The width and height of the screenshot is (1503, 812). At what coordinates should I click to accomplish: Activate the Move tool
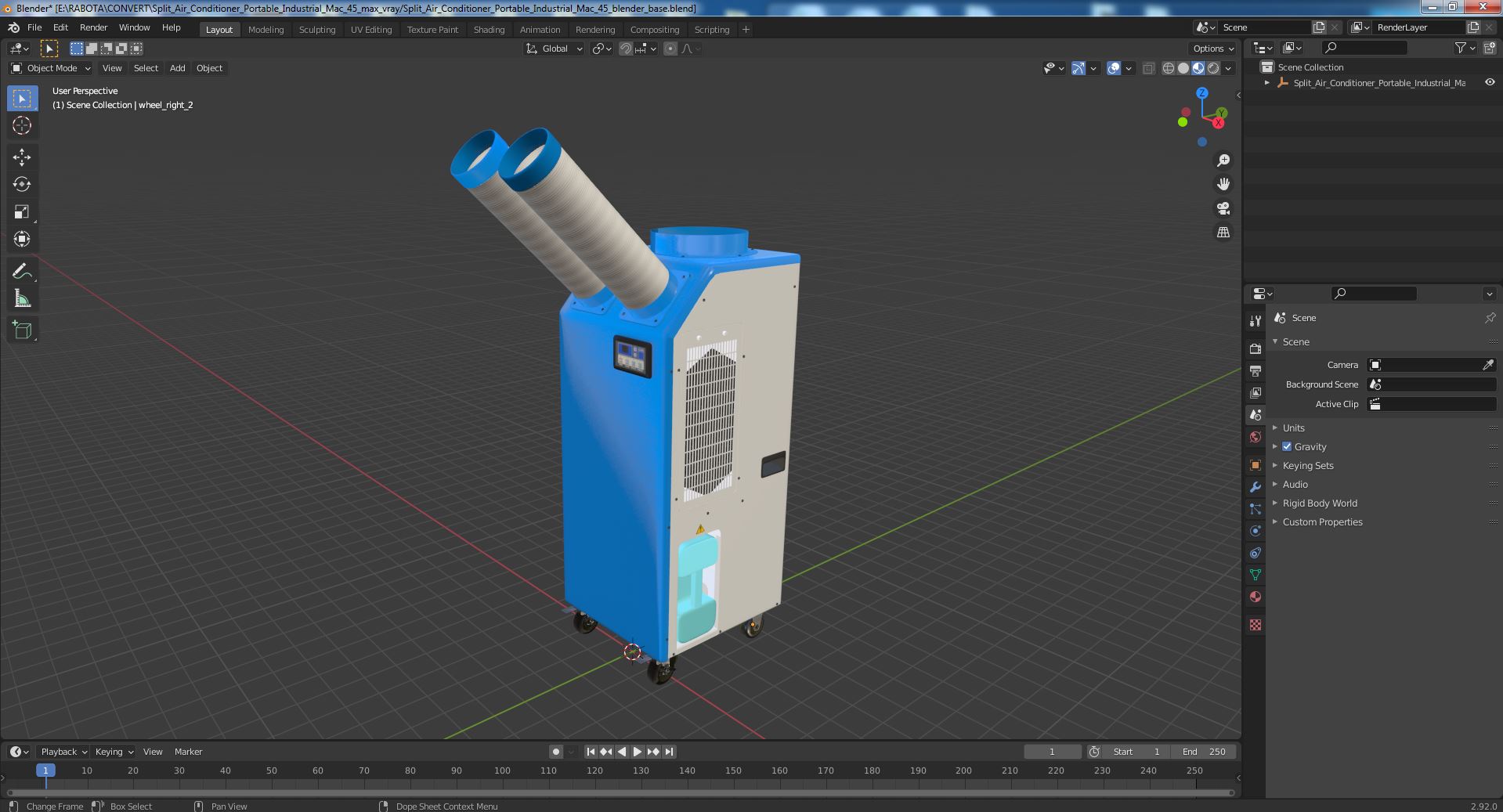pos(22,157)
